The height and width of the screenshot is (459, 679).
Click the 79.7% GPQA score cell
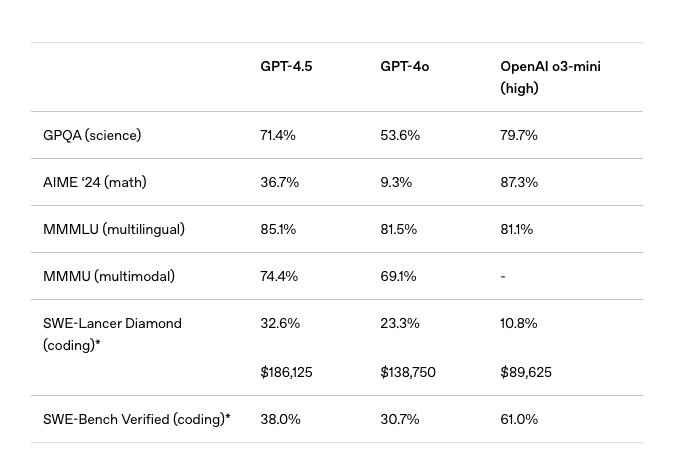coord(519,135)
